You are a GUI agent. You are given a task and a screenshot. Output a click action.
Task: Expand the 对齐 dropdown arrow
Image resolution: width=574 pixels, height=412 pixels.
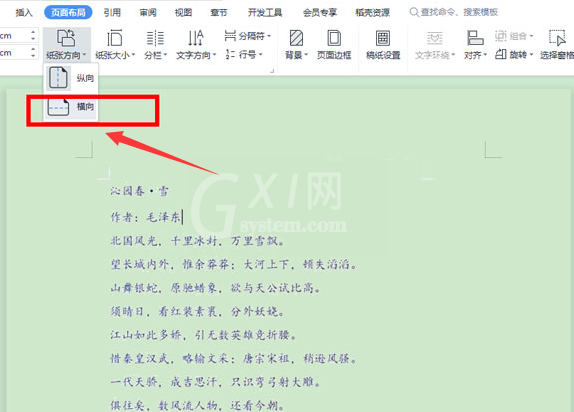(x=485, y=55)
